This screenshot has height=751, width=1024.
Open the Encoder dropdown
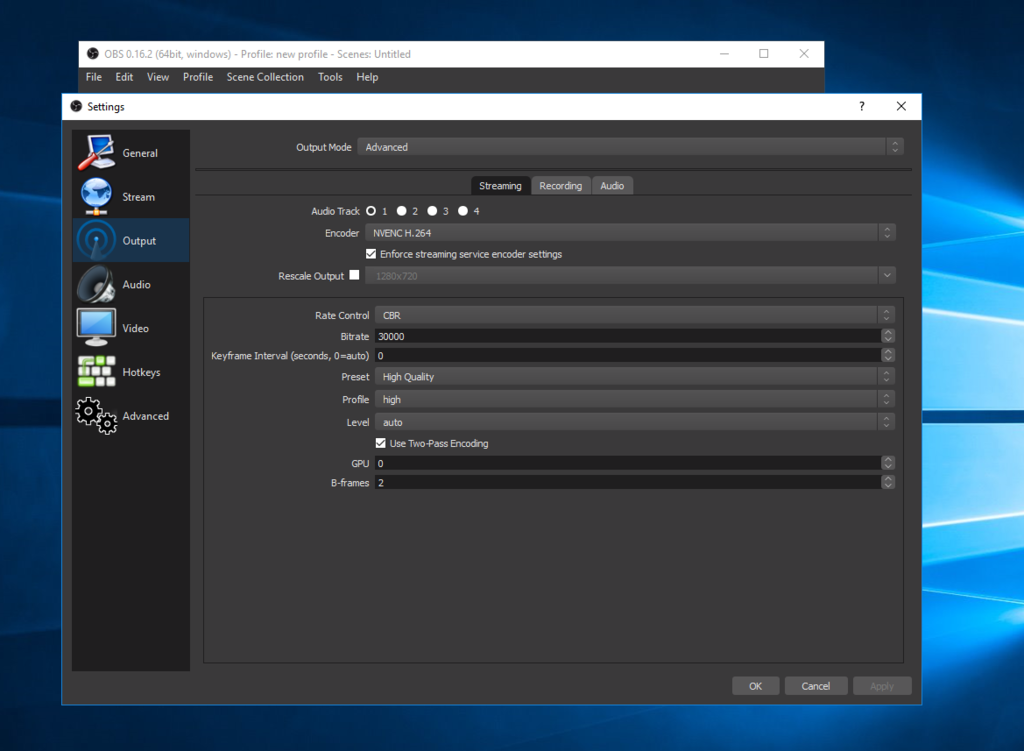(x=630, y=232)
